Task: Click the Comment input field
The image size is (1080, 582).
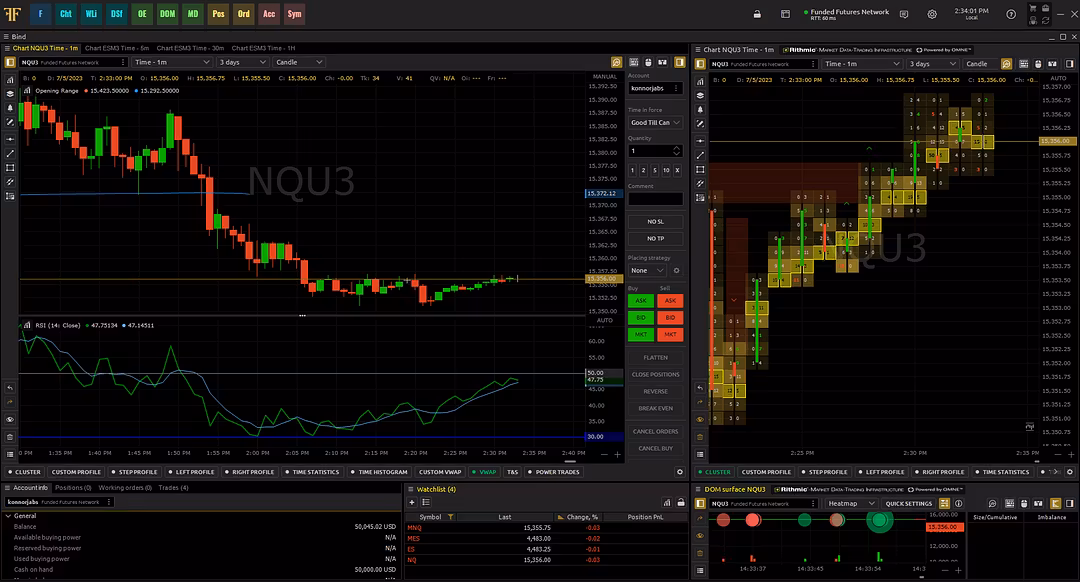Action: tap(655, 199)
